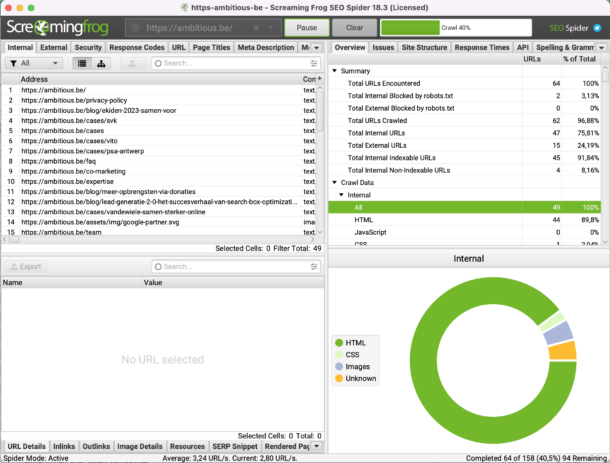Open the Resources tab
Screen dimensions: 610x463
point(187,446)
